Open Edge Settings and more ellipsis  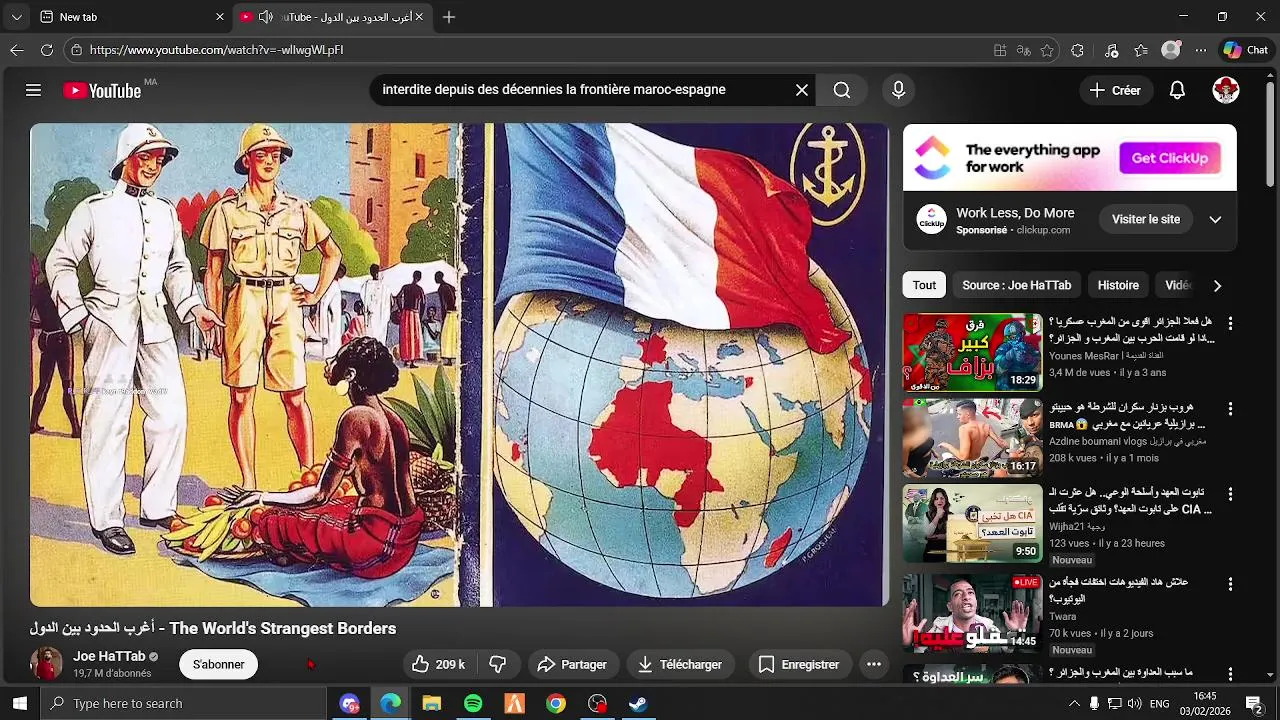(x=1201, y=50)
